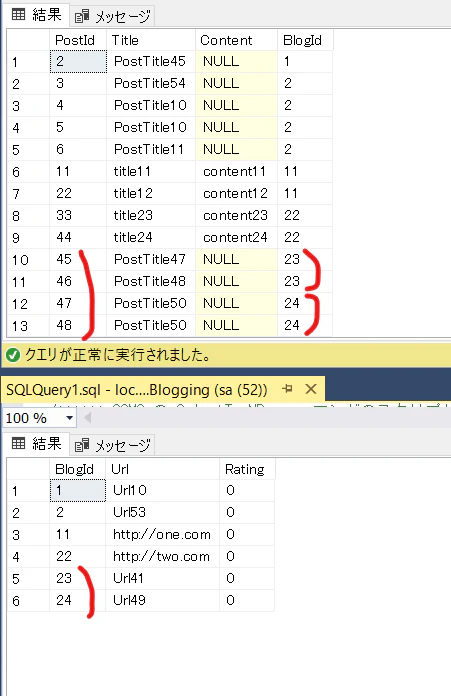Viewport: 451px width, 696px height.
Task: Select the cell content12
Action: tap(236, 194)
